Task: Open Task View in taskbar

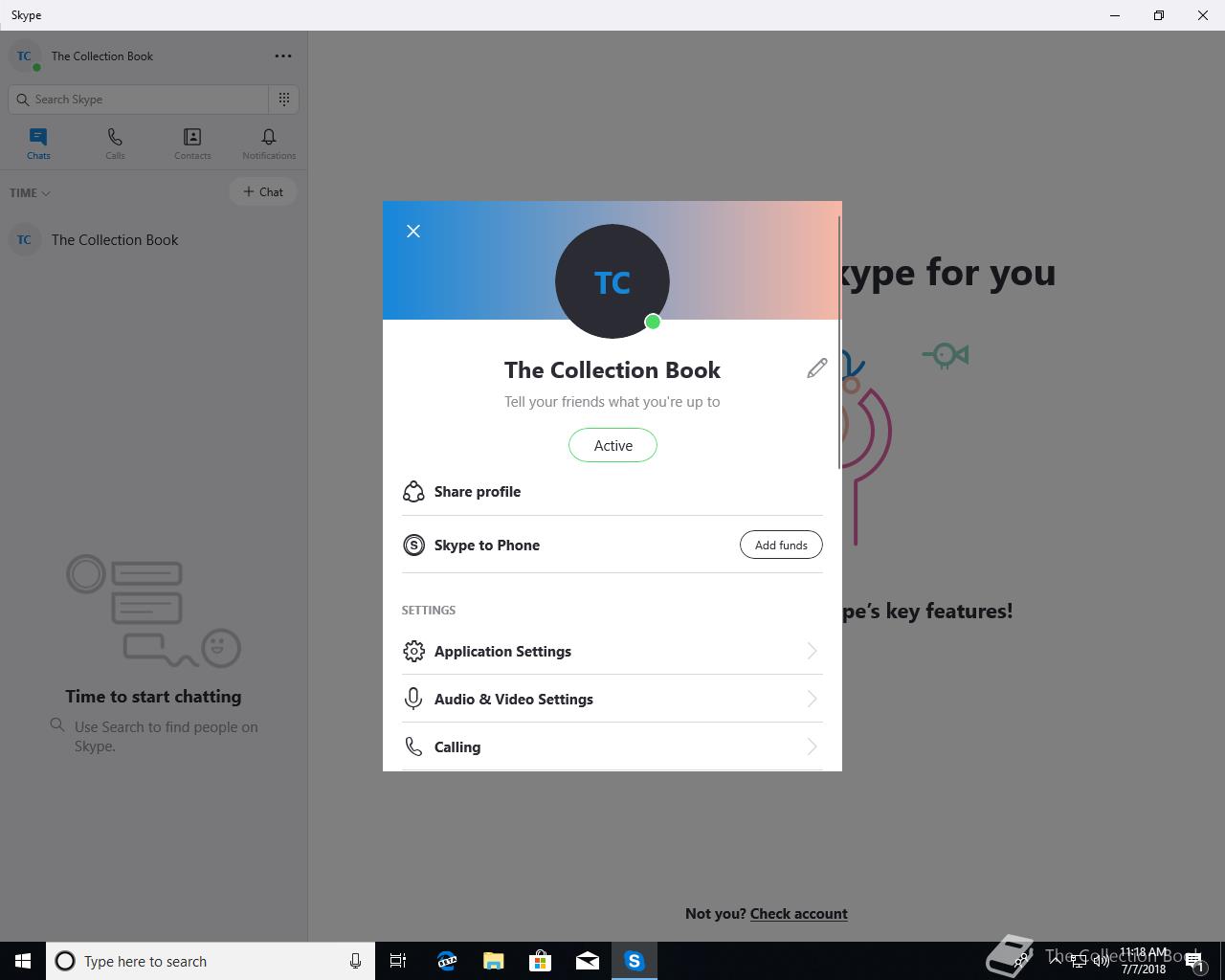Action: [398, 961]
